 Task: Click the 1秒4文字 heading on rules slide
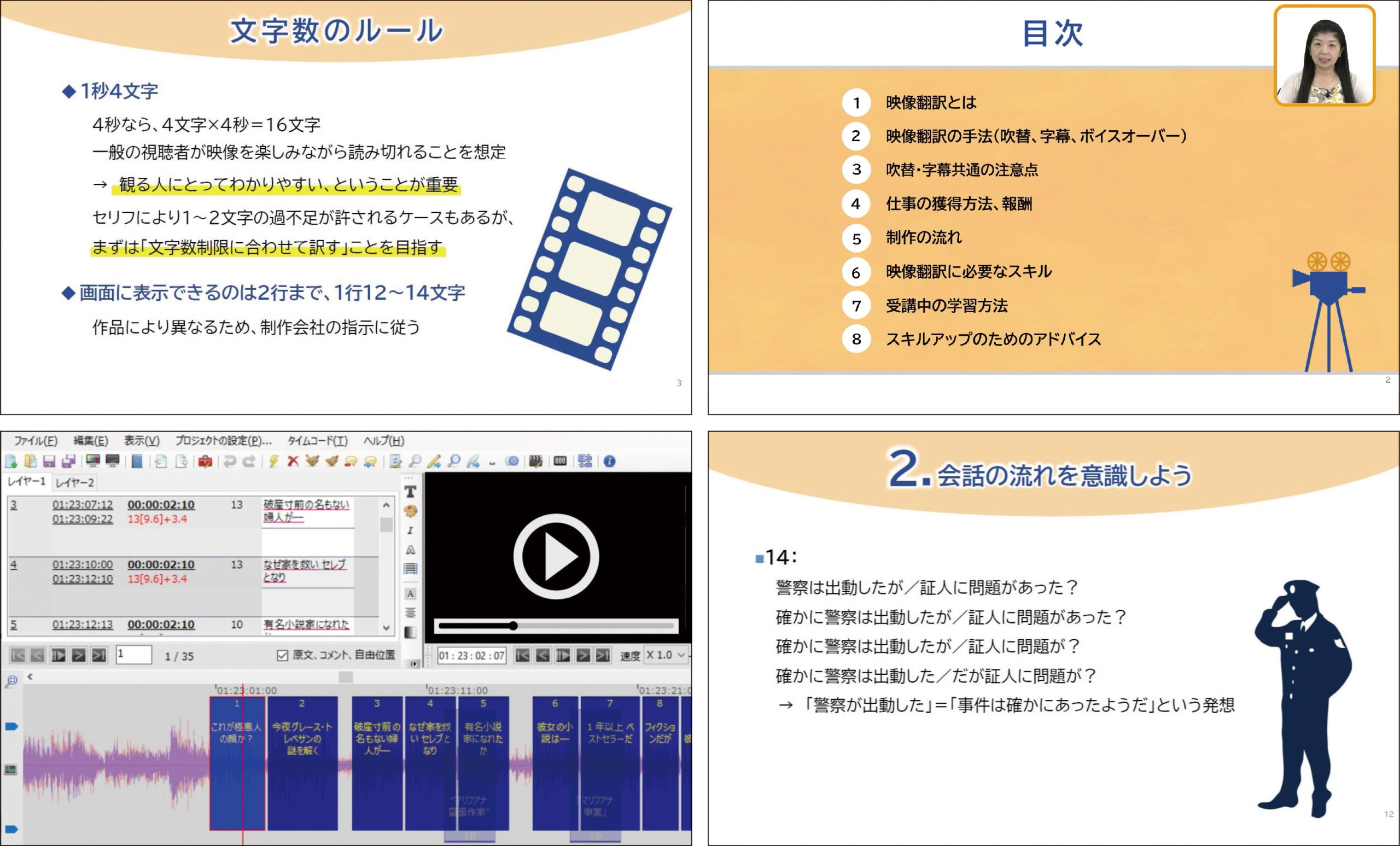pyautogui.click(x=119, y=91)
